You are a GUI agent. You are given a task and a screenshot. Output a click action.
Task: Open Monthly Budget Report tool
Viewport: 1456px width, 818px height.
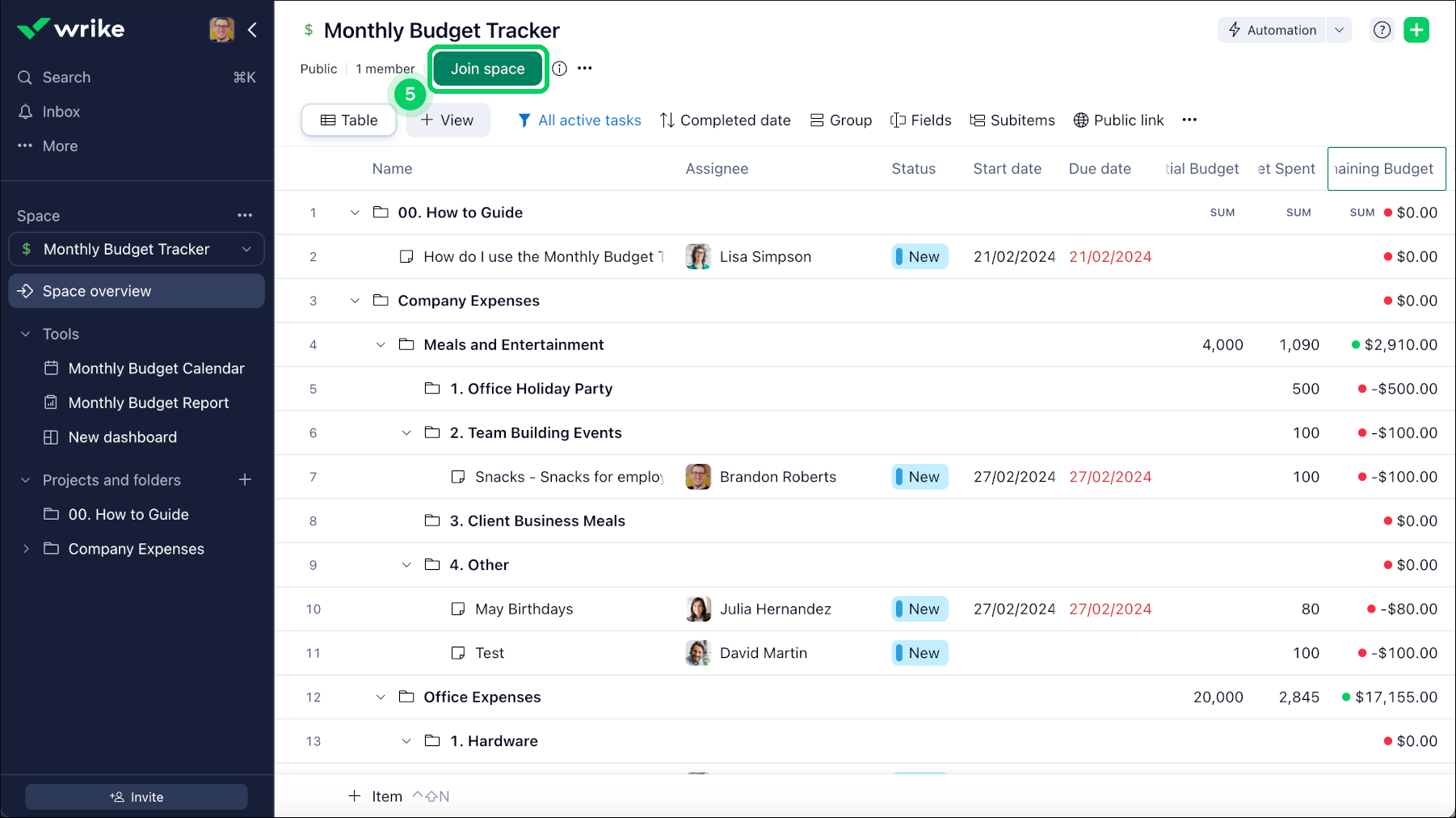pyautogui.click(x=137, y=403)
